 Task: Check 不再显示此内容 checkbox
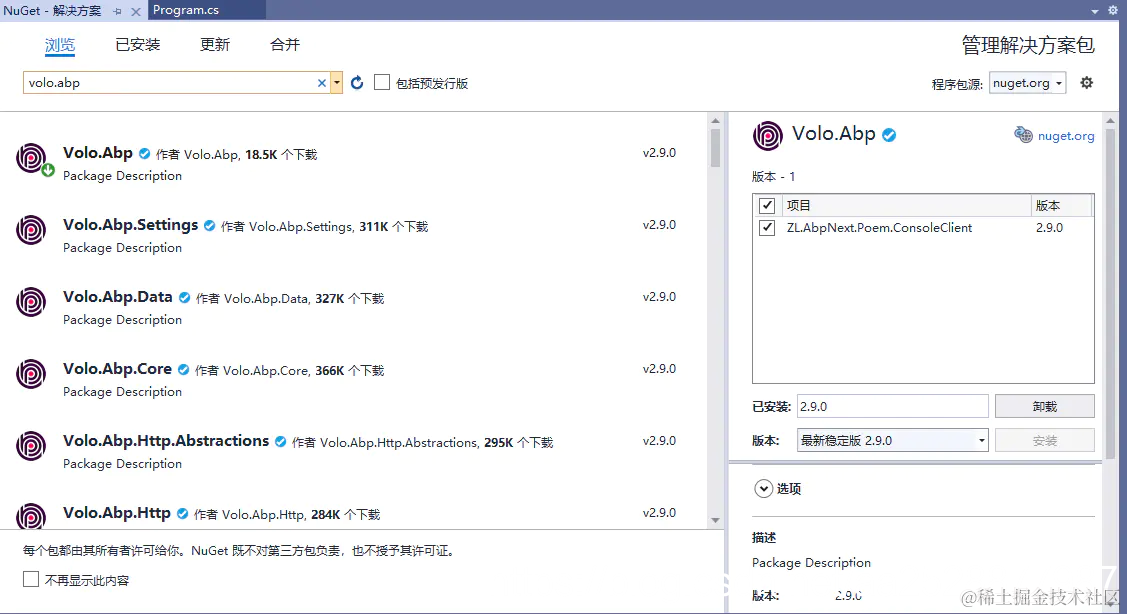30,578
